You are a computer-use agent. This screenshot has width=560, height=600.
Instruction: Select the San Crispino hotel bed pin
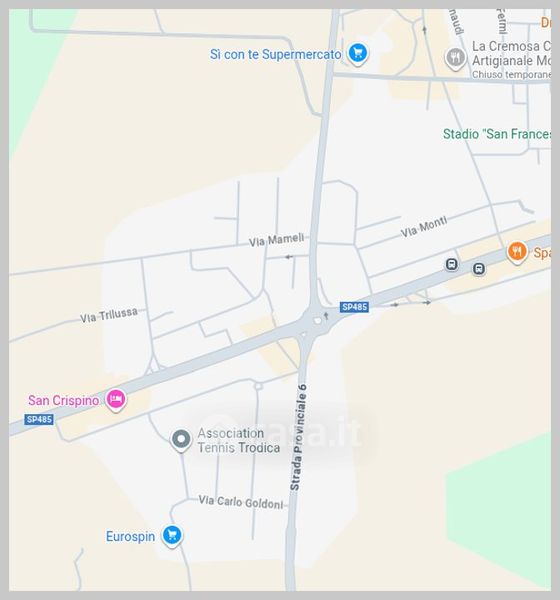coord(116,400)
